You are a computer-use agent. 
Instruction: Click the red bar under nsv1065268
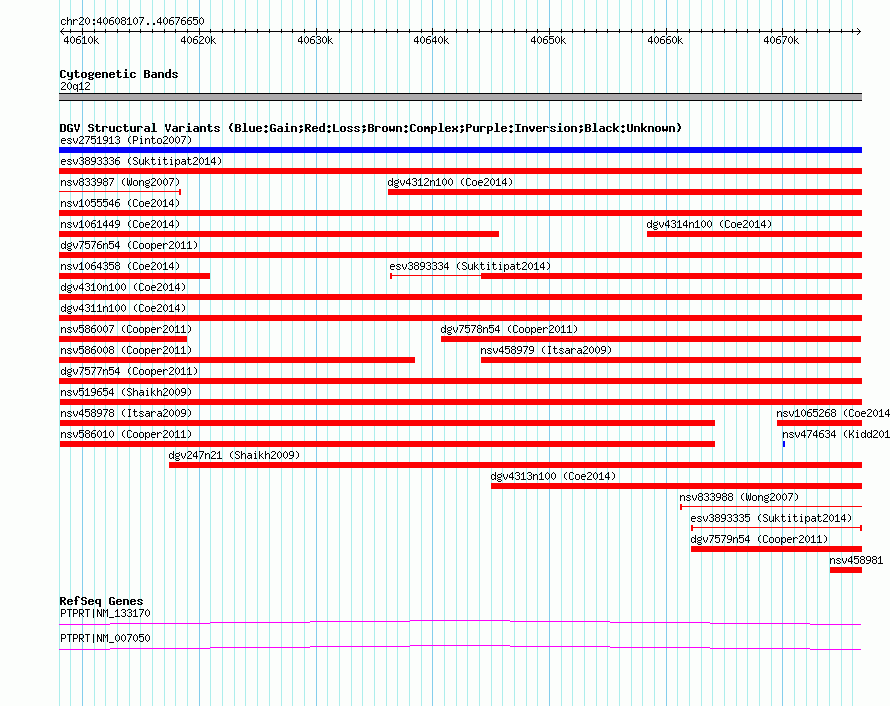pos(820,423)
